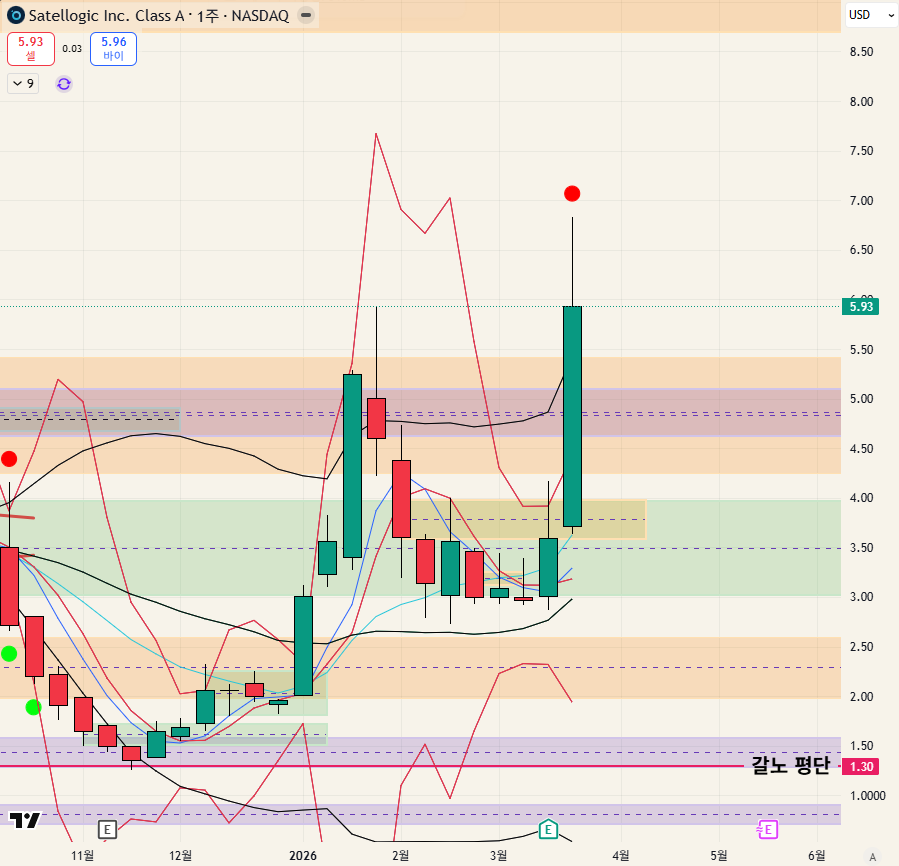The image size is (899, 866).
Task: Open the gray earnings E marker near November
Action: click(107, 829)
